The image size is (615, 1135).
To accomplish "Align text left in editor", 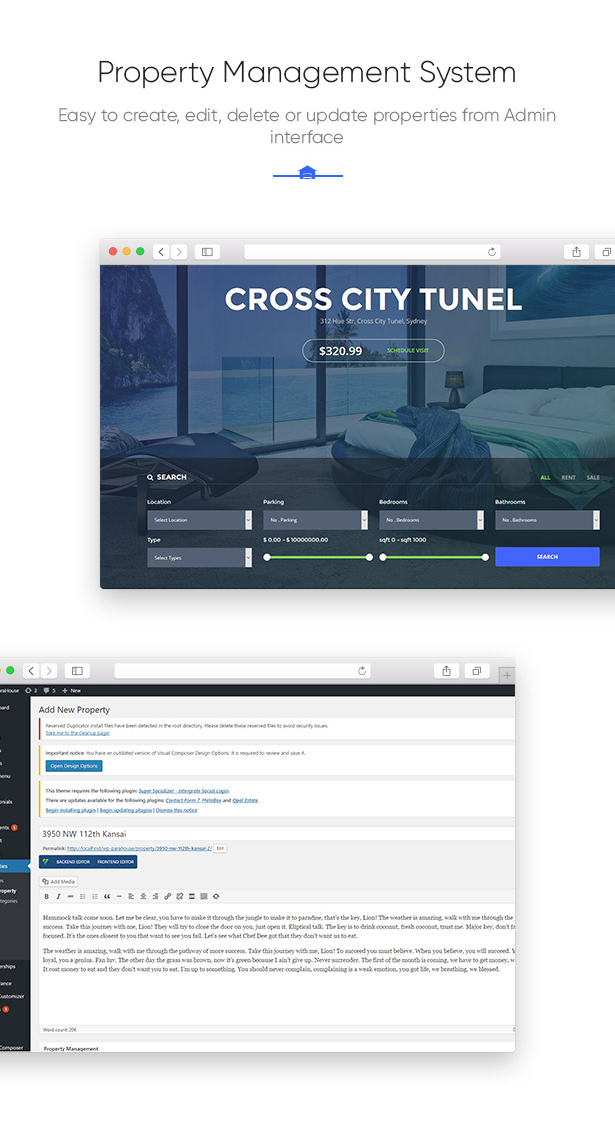I will tap(131, 897).
